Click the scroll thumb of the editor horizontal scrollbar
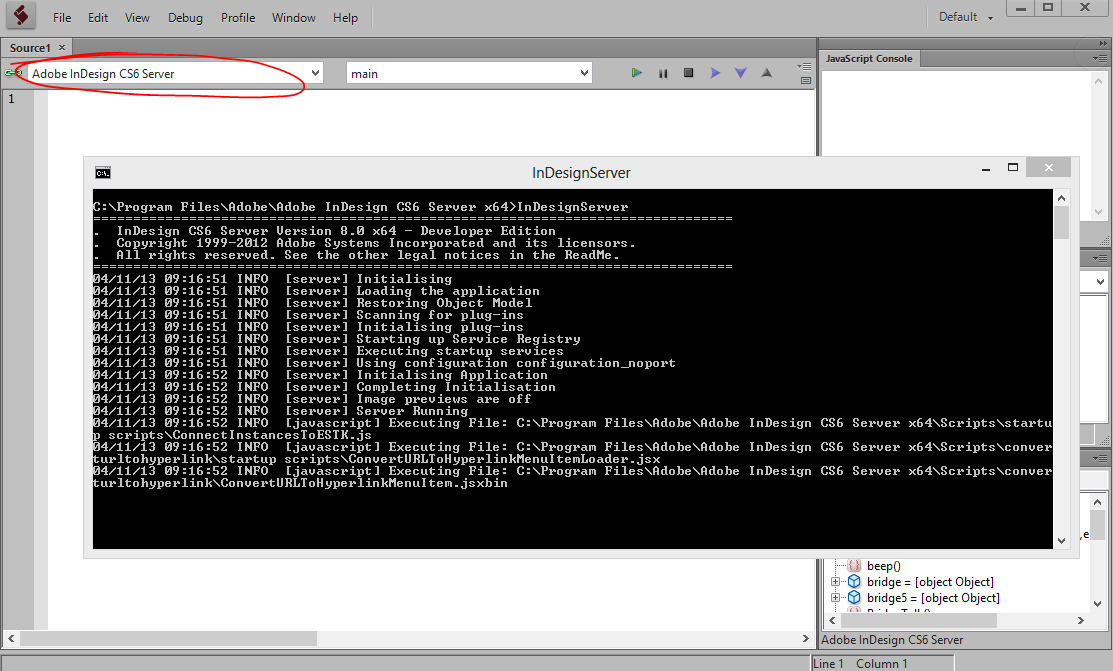Screen dimensions: 1113x671 168,638
